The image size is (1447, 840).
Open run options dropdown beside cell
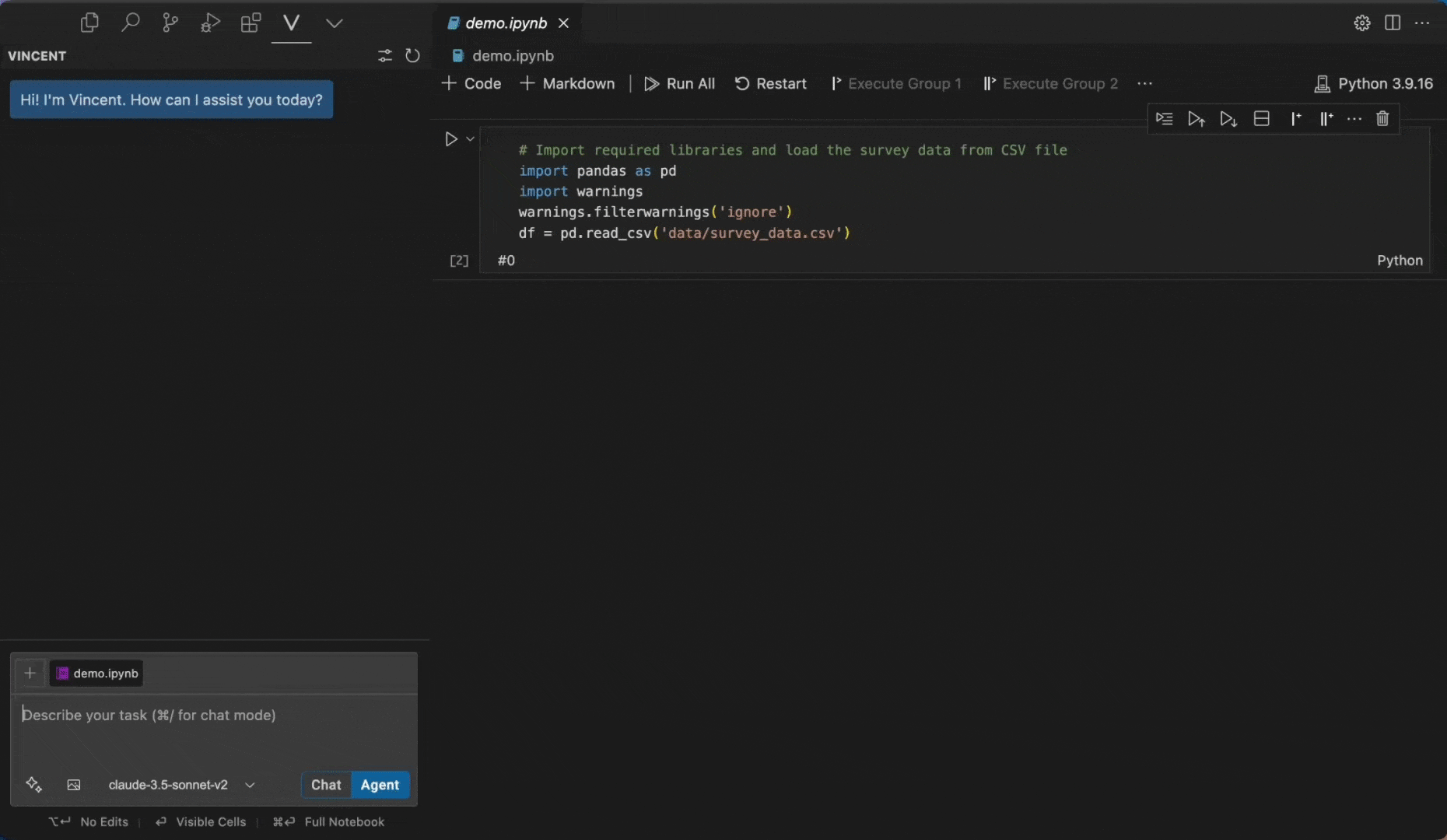coord(470,139)
